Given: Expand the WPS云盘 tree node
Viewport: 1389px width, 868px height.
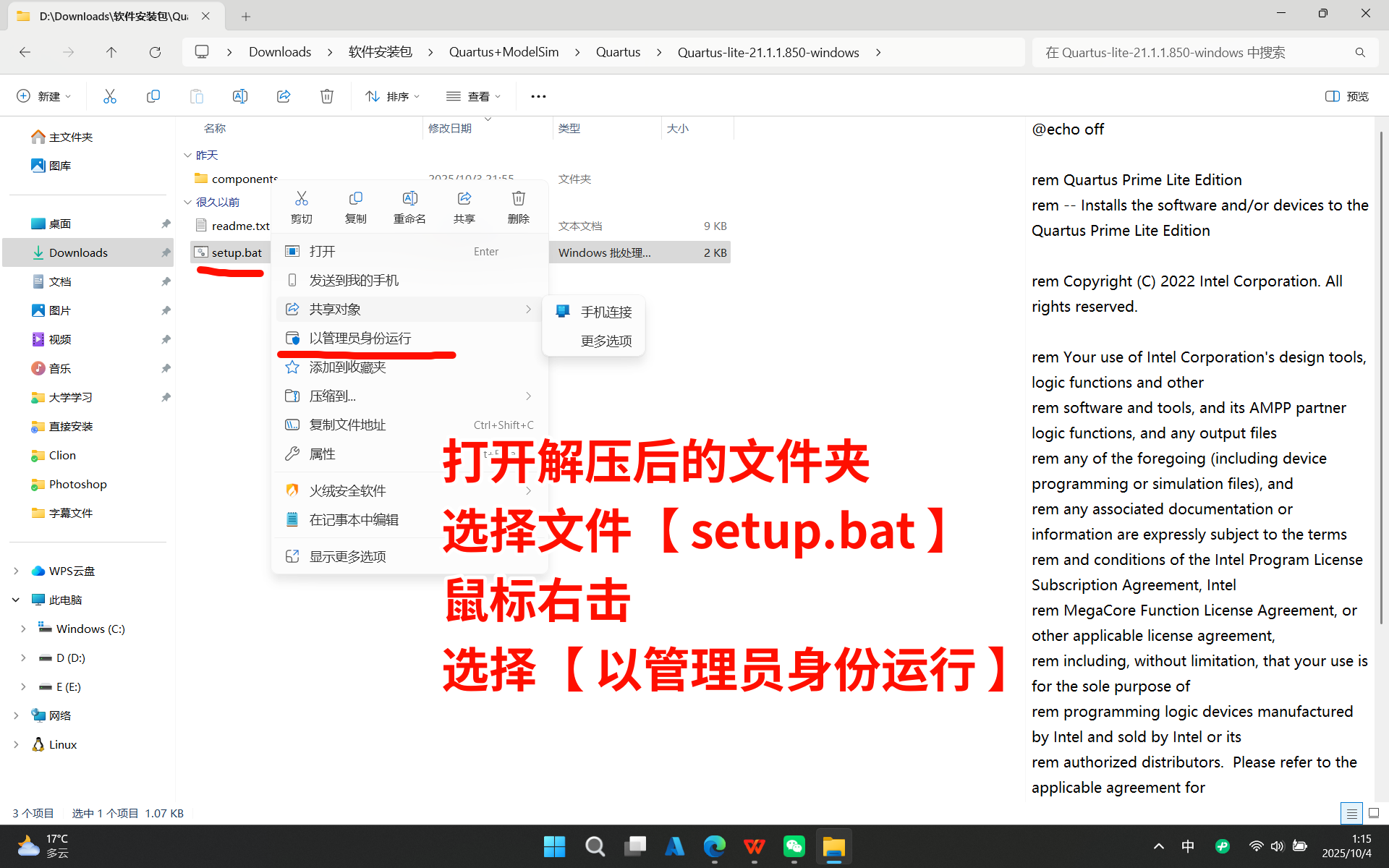Looking at the screenshot, I should pos(16,571).
